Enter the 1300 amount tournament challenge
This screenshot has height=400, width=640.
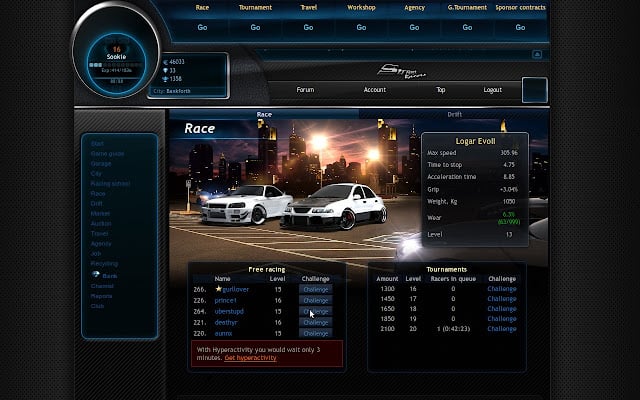click(501, 289)
